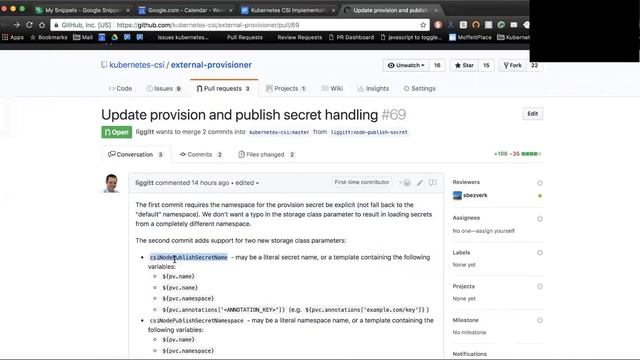Open the Google Drive bookmark icon

coord(115,37)
